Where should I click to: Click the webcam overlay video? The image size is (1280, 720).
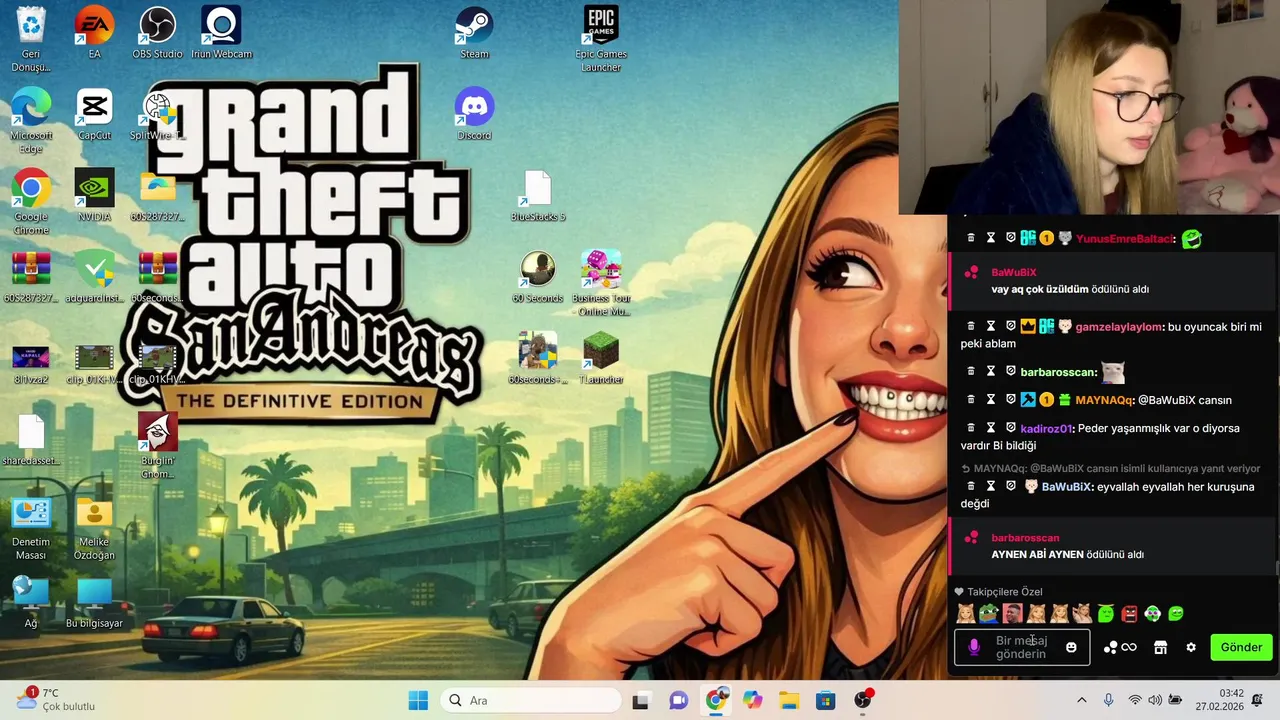(x=1089, y=107)
